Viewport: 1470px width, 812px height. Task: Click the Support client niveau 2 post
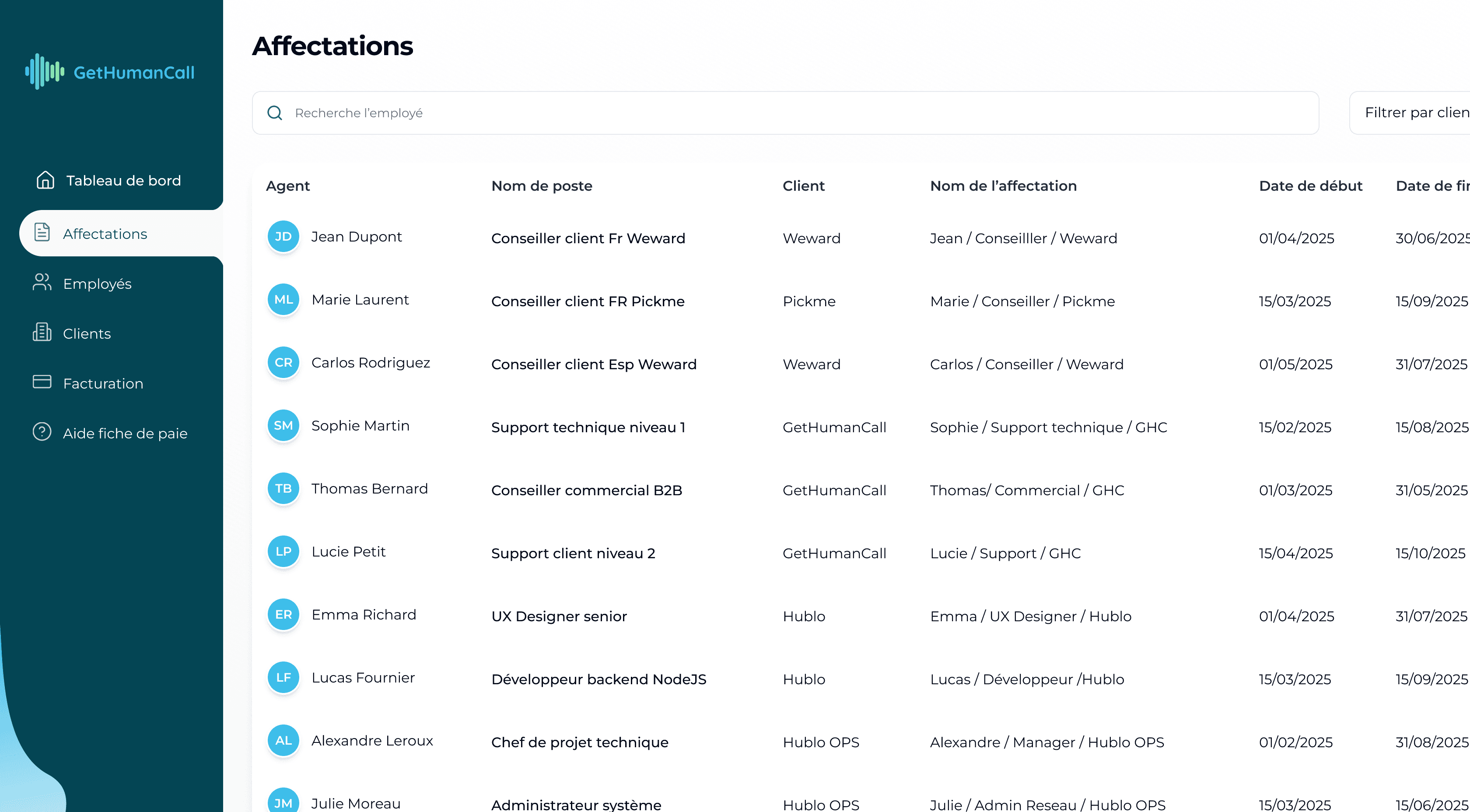[x=574, y=553]
